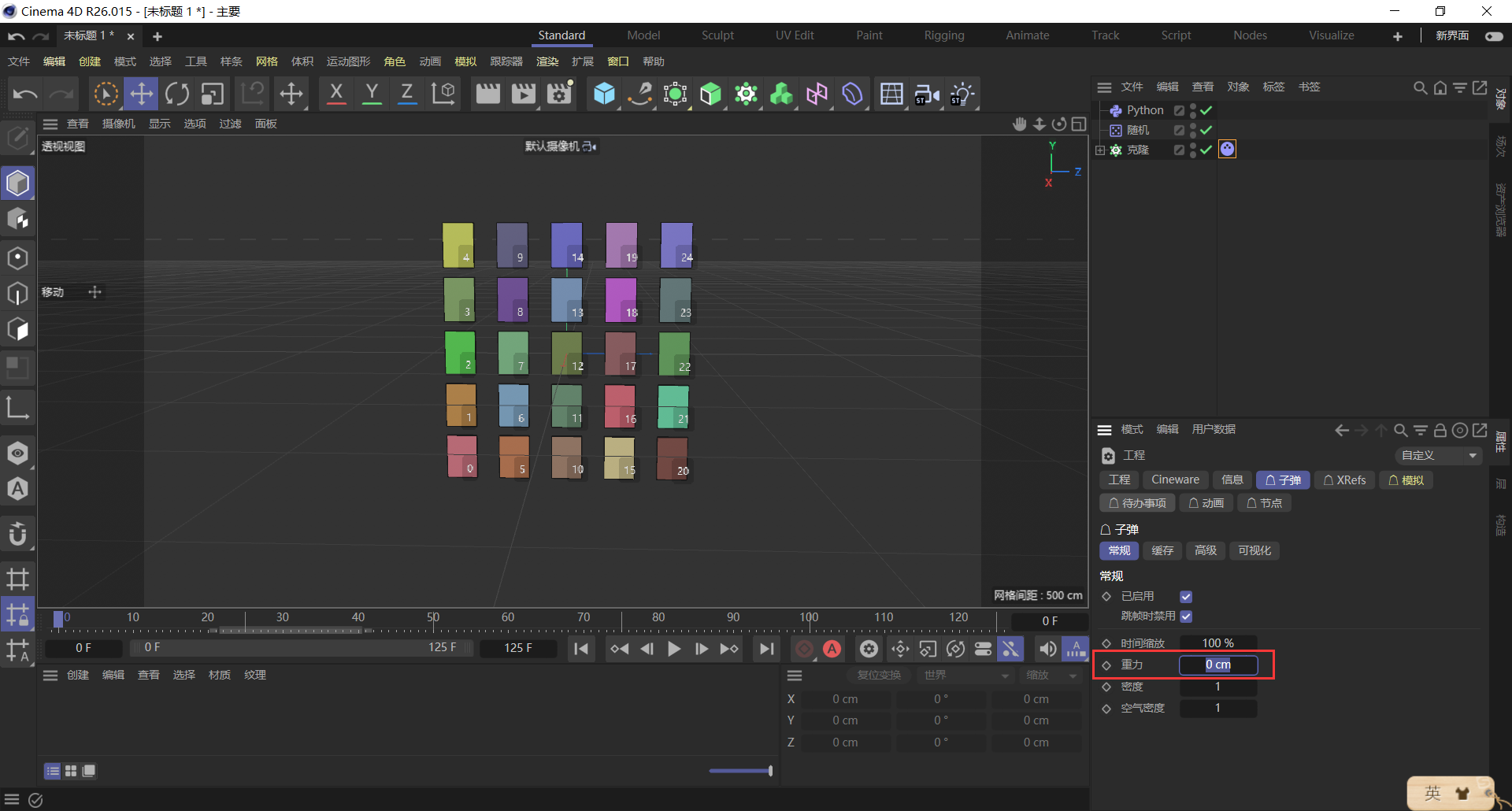Open viewport 显示 menu
Image resolution: width=1512 pixels, height=811 pixels.
click(x=160, y=124)
